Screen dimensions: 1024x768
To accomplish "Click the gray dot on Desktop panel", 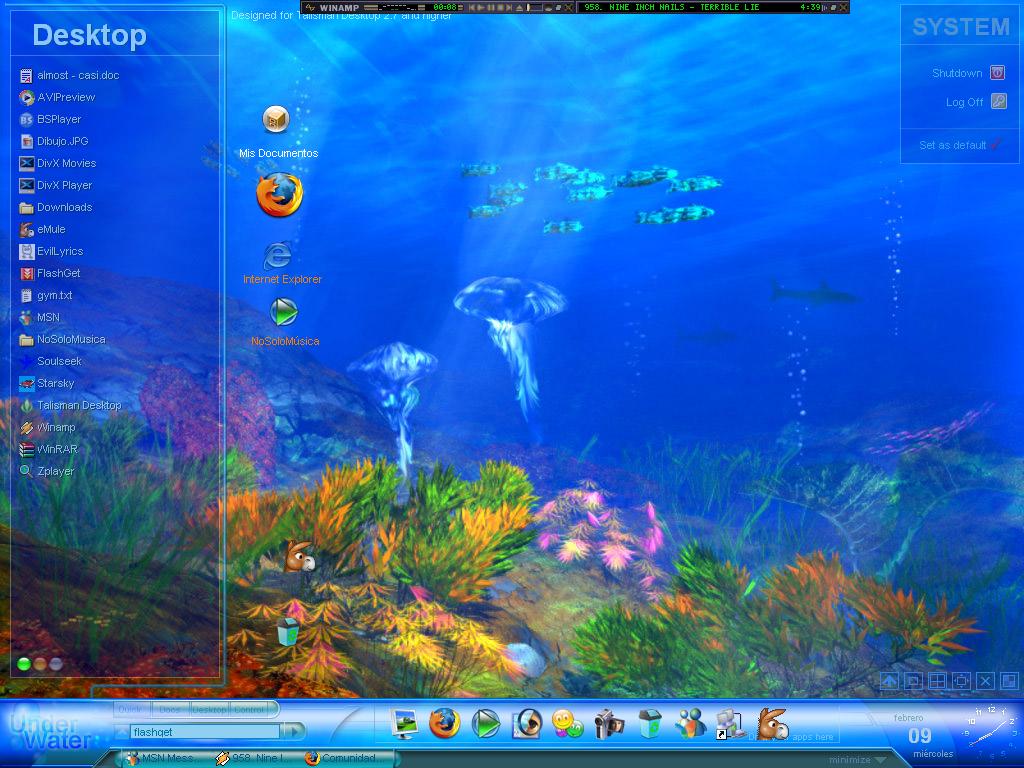I will [56, 664].
